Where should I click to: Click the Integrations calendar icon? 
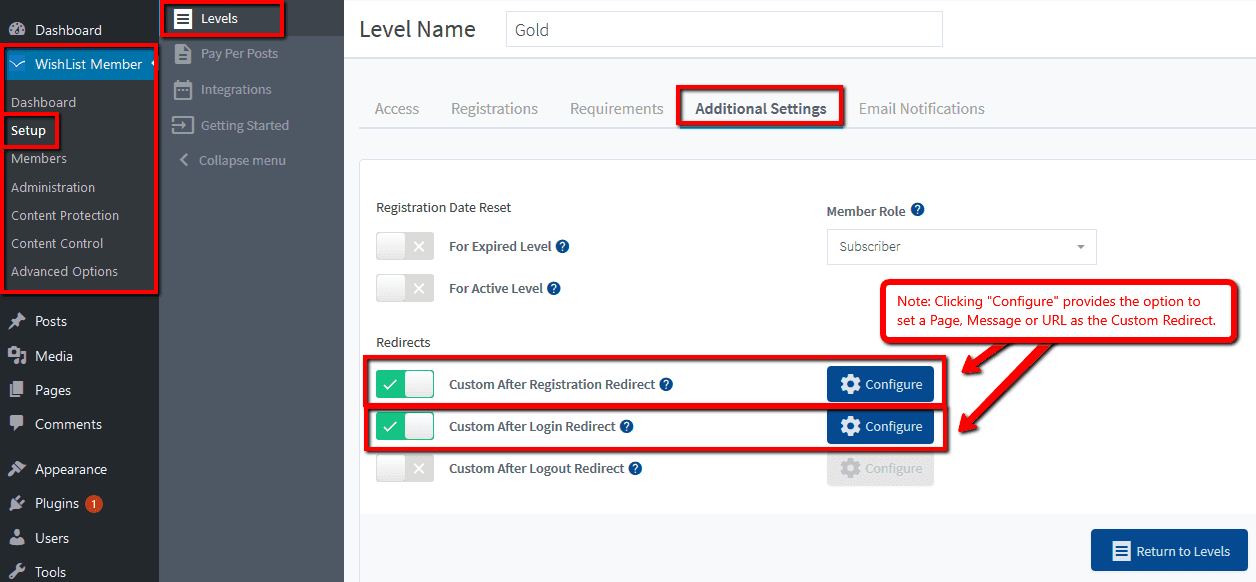(x=182, y=89)
